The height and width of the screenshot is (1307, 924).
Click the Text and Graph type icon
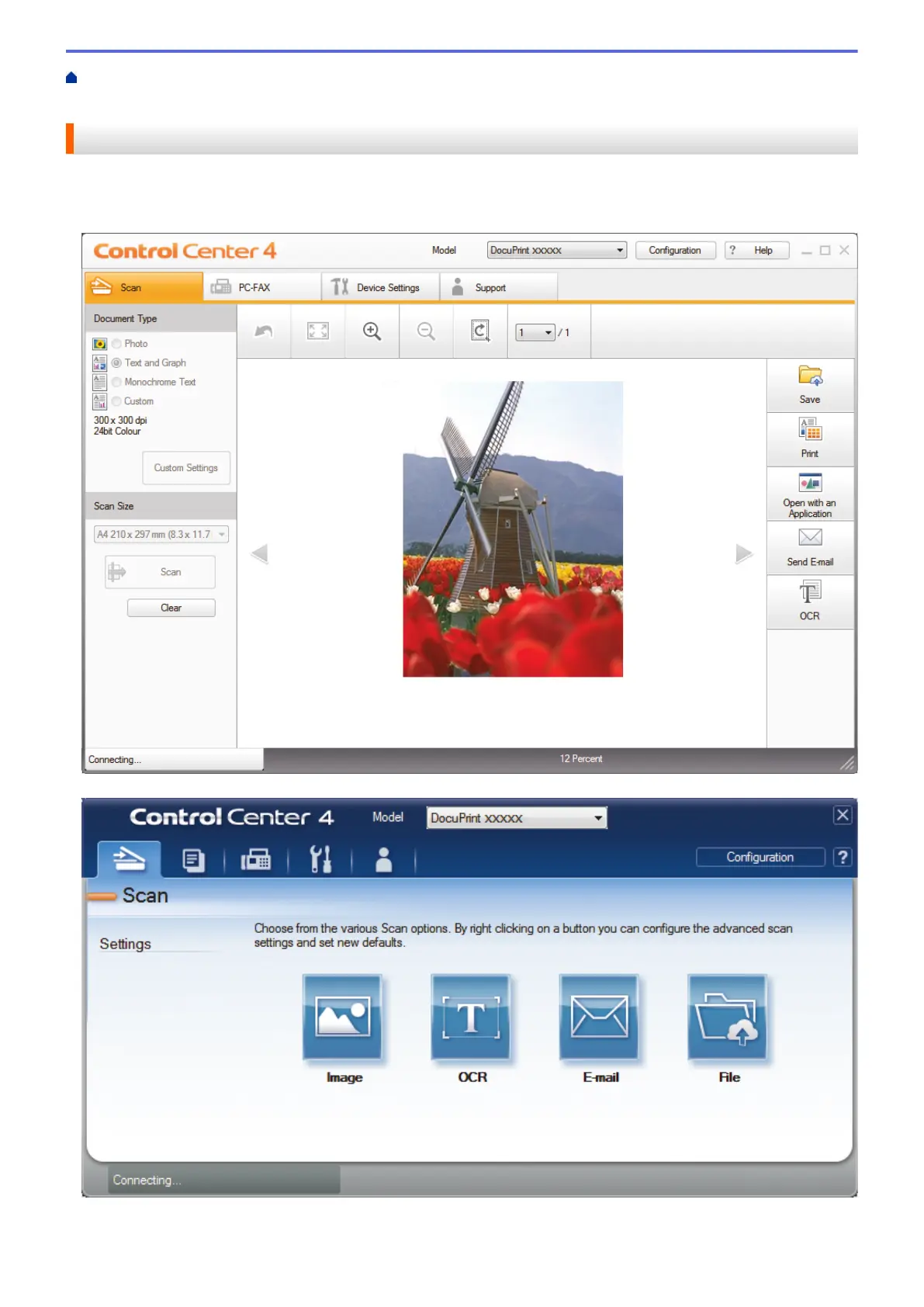point(99,362)
